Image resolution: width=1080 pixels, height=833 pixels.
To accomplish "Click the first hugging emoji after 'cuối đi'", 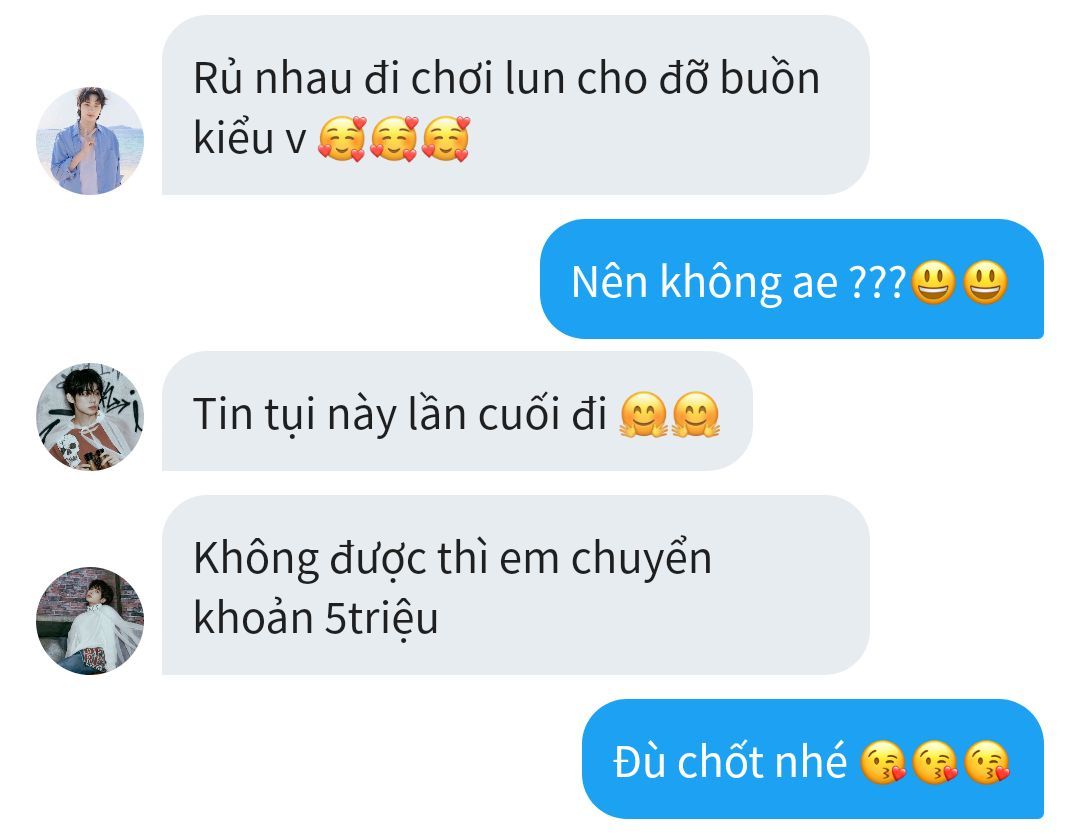I will [x=644, y=415].
